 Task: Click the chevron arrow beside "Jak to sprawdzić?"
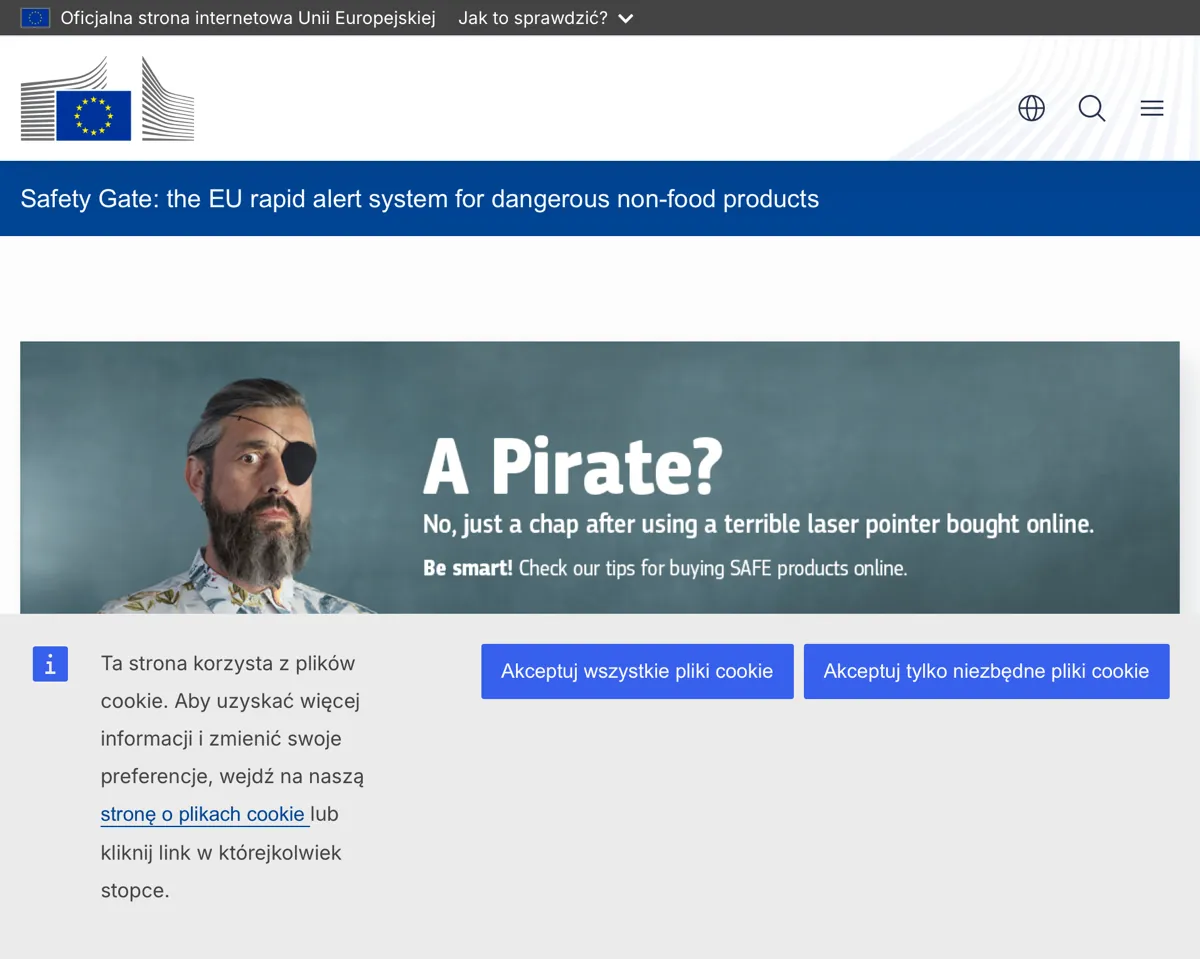pos(626,19)
